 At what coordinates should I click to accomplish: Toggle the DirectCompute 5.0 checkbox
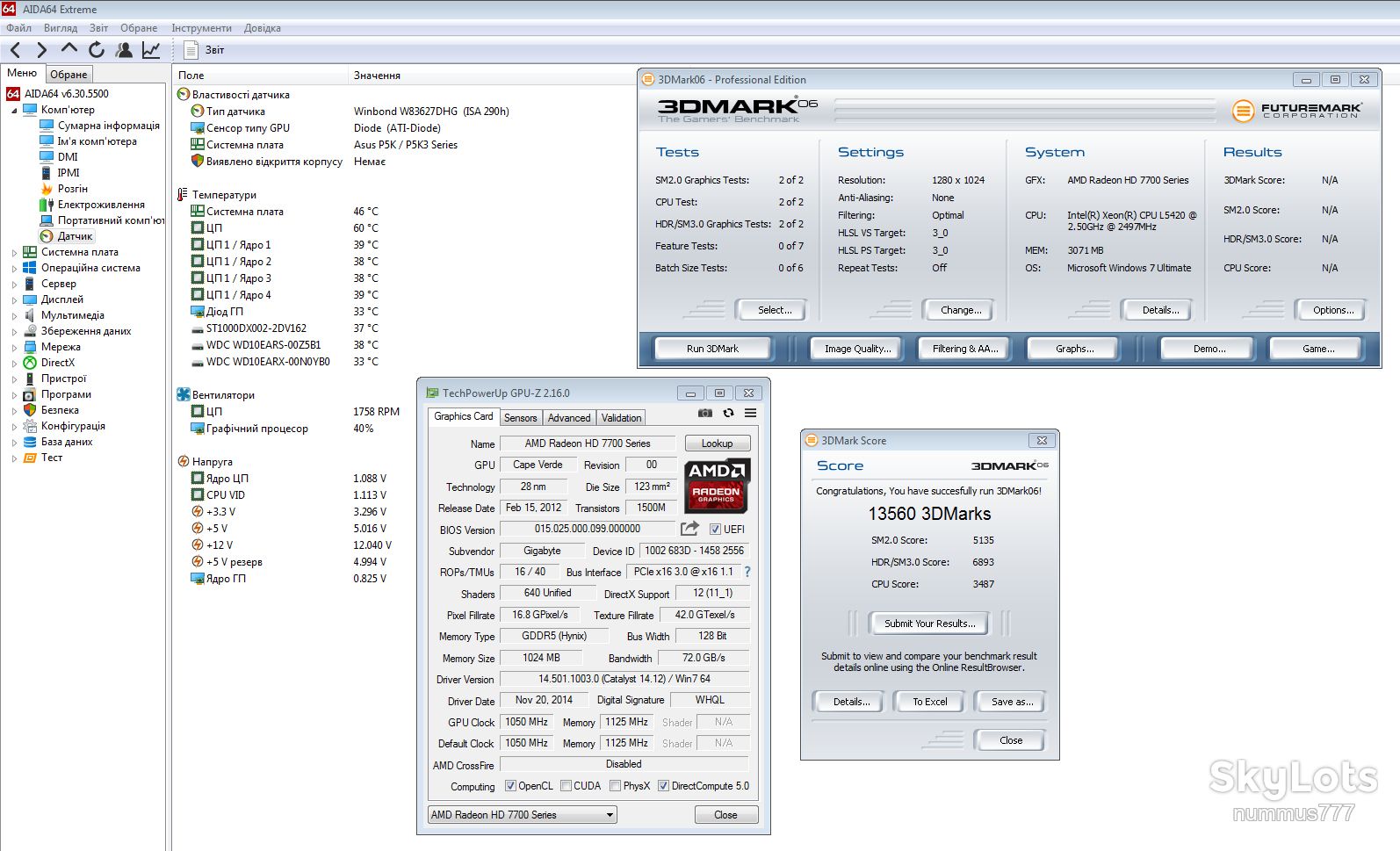[663, 786]
